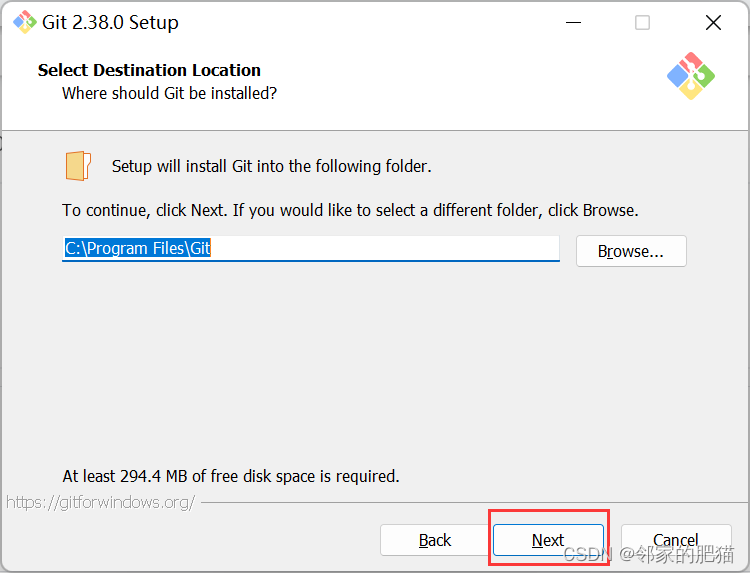Open the Browse... folder picker

coord(631,251)
